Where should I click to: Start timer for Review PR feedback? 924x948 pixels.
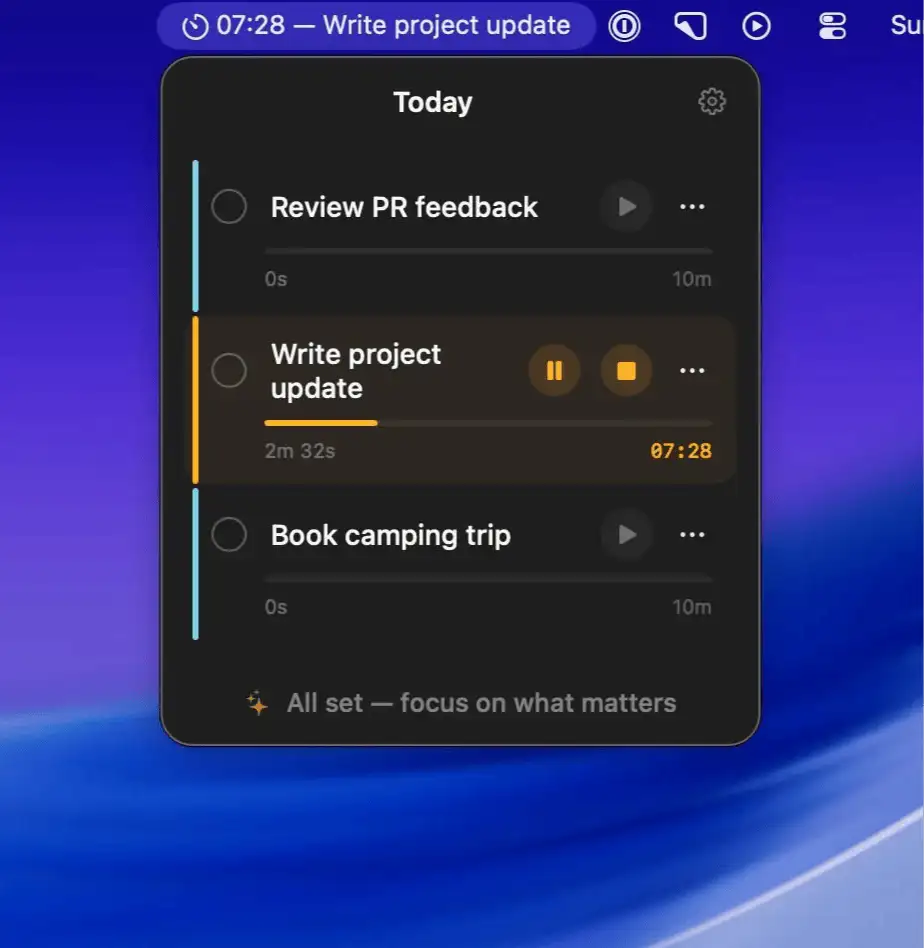tap(626, 207)
